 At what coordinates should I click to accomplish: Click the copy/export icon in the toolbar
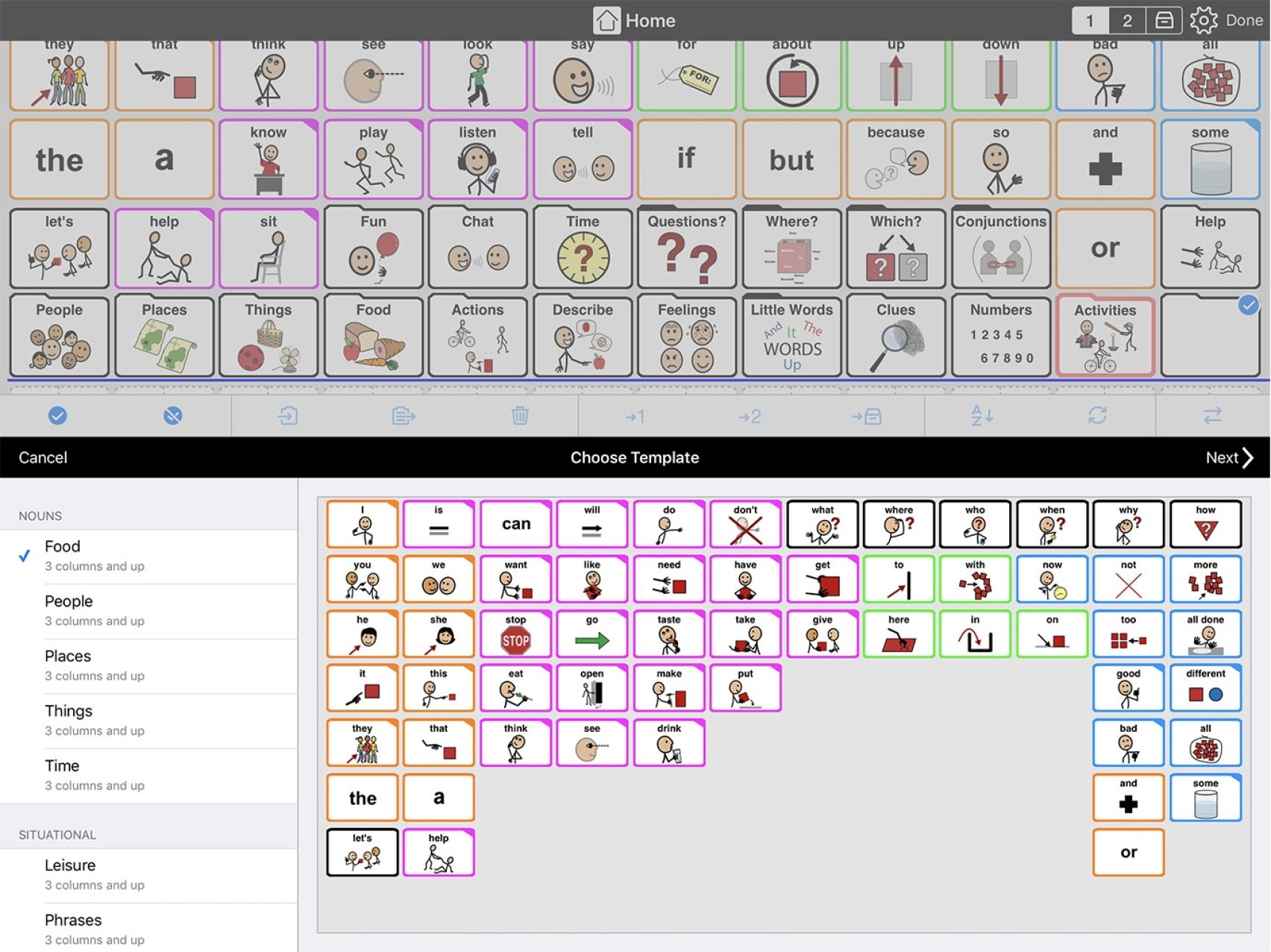pyautogui.click(x=403, y=416)
